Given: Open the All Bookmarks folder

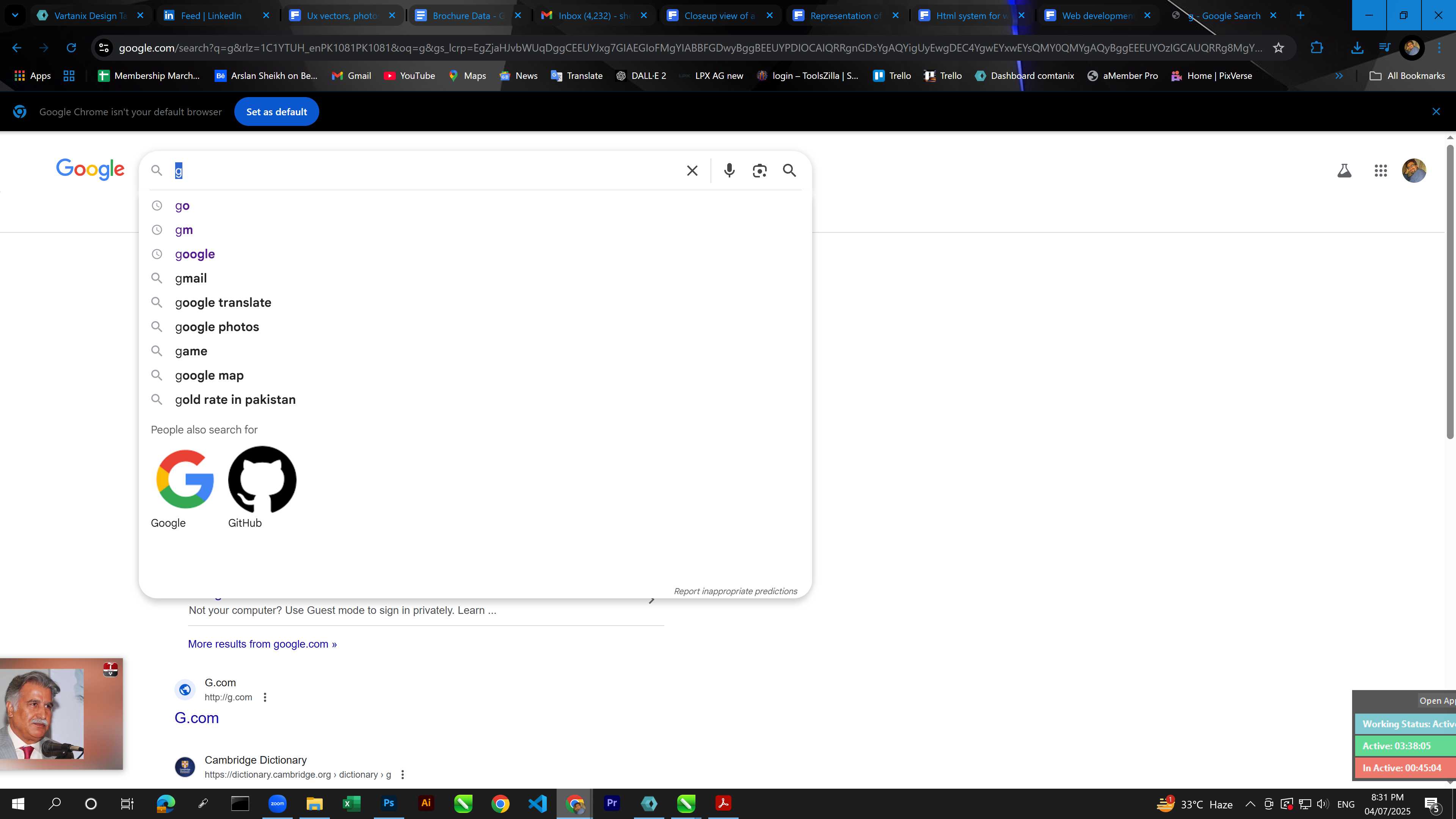Looking at the screenshot, I should pos(1407,76).
